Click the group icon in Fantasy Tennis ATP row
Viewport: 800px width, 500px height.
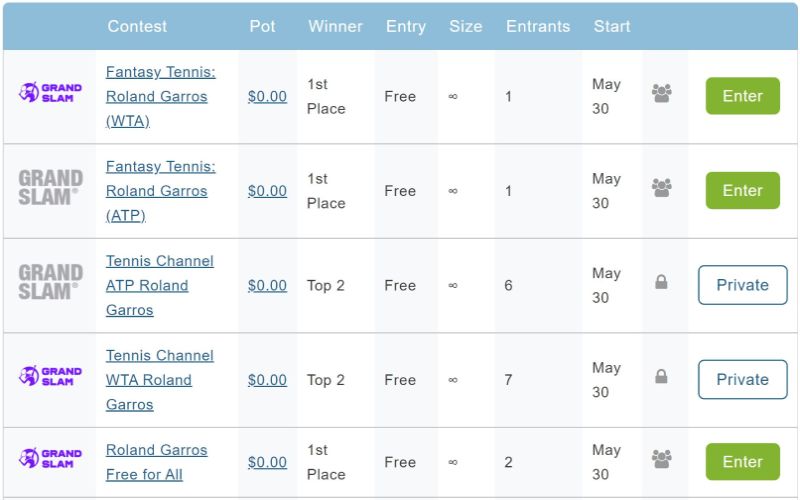pos(661,188)
